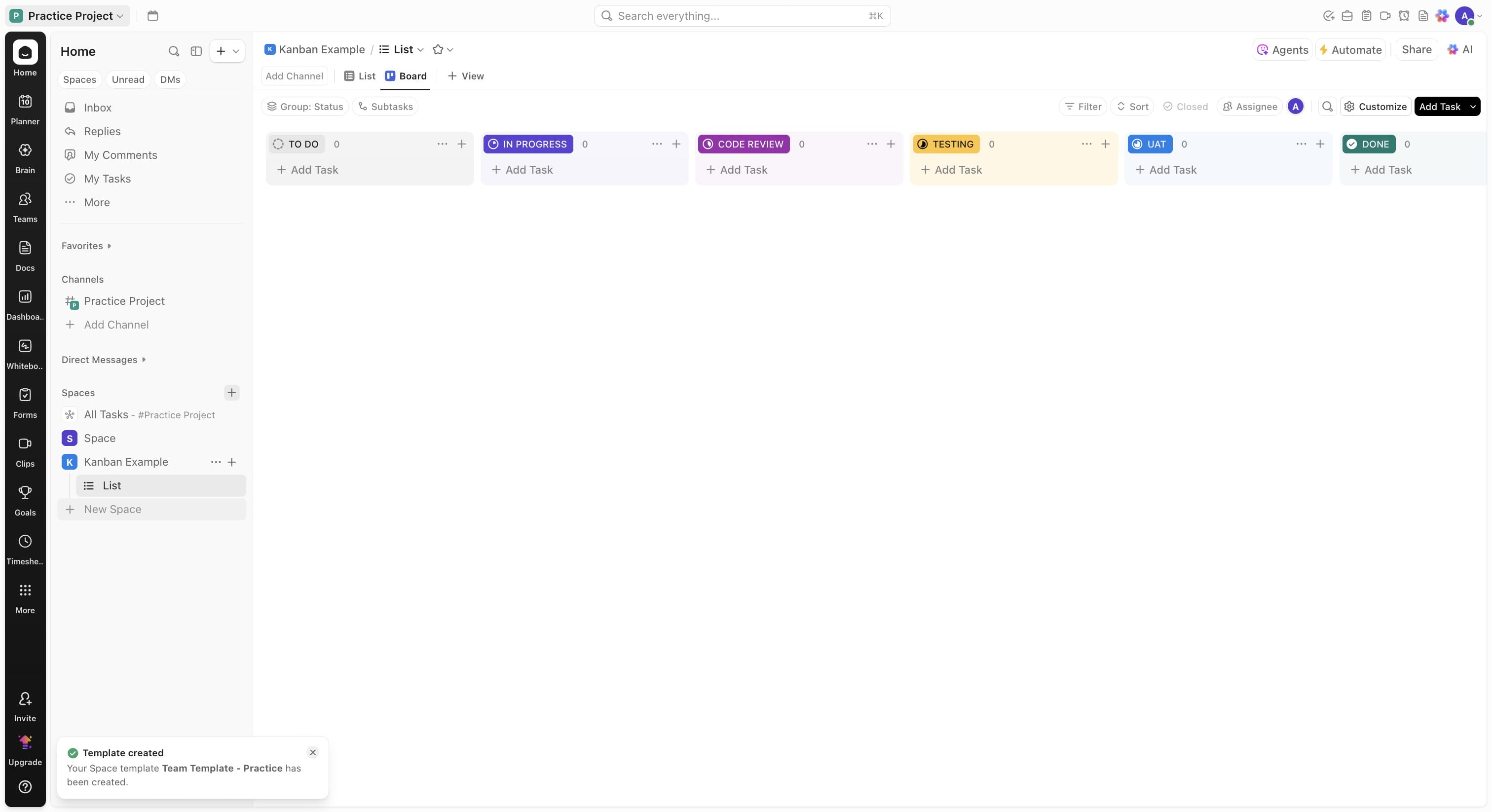This screenshot has height=812, width=1492.
Task: Click the yellow TESTING status label
Action: [946, 144]
